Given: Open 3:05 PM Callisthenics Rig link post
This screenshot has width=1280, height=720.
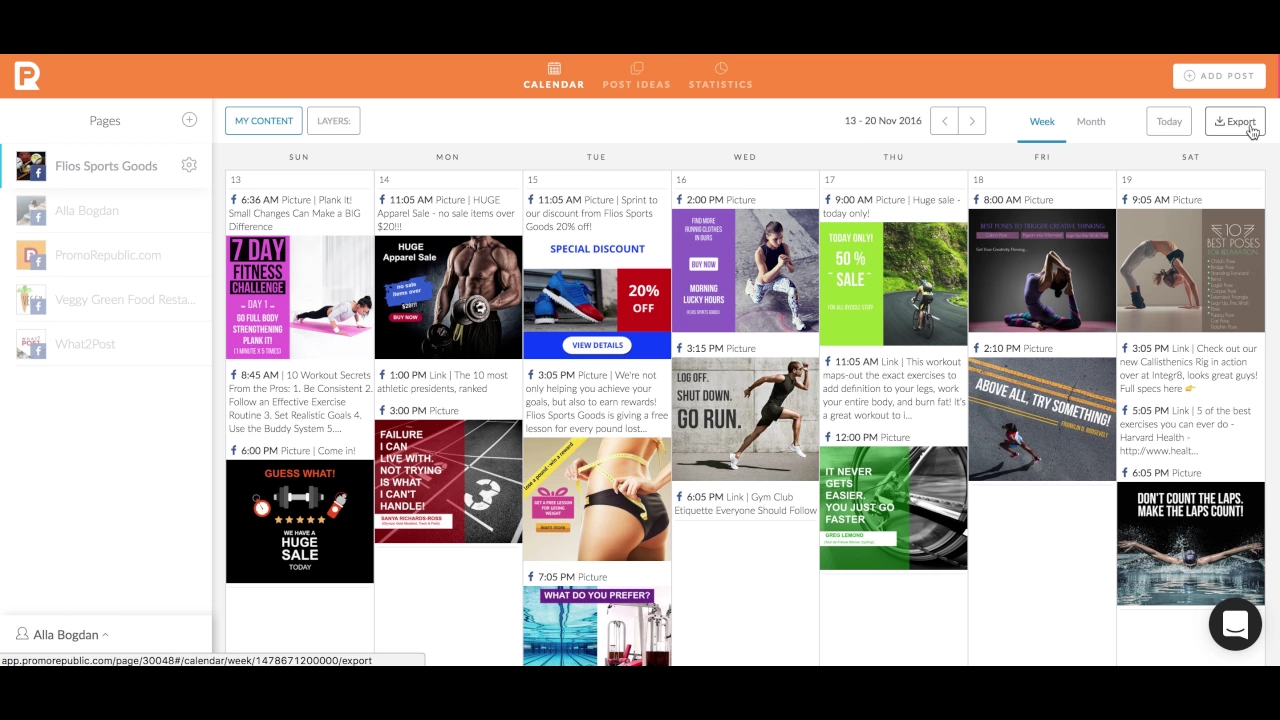Looking at the screenshot, I should [1190, 368].
